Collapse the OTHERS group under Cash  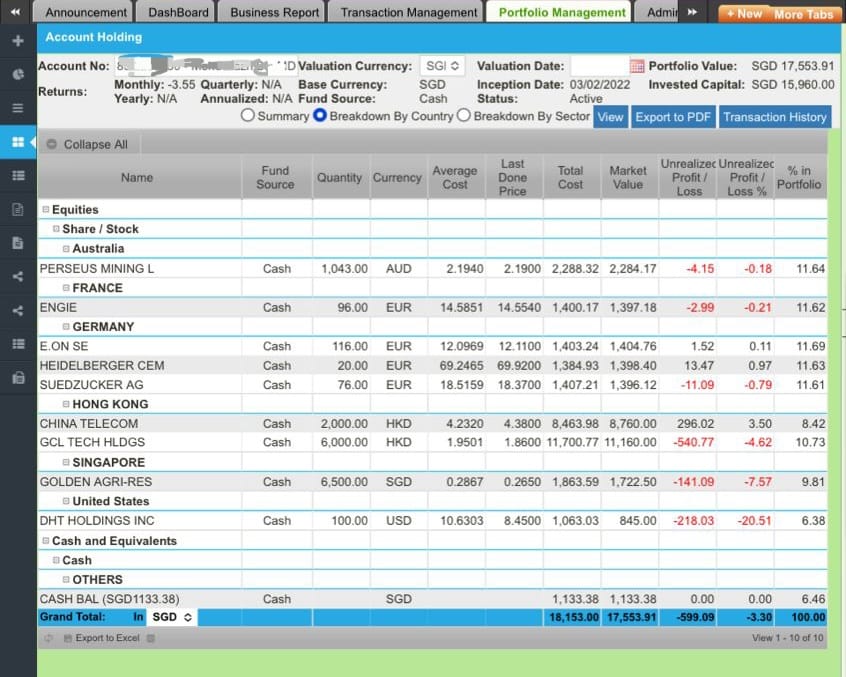tap(66, 579)
